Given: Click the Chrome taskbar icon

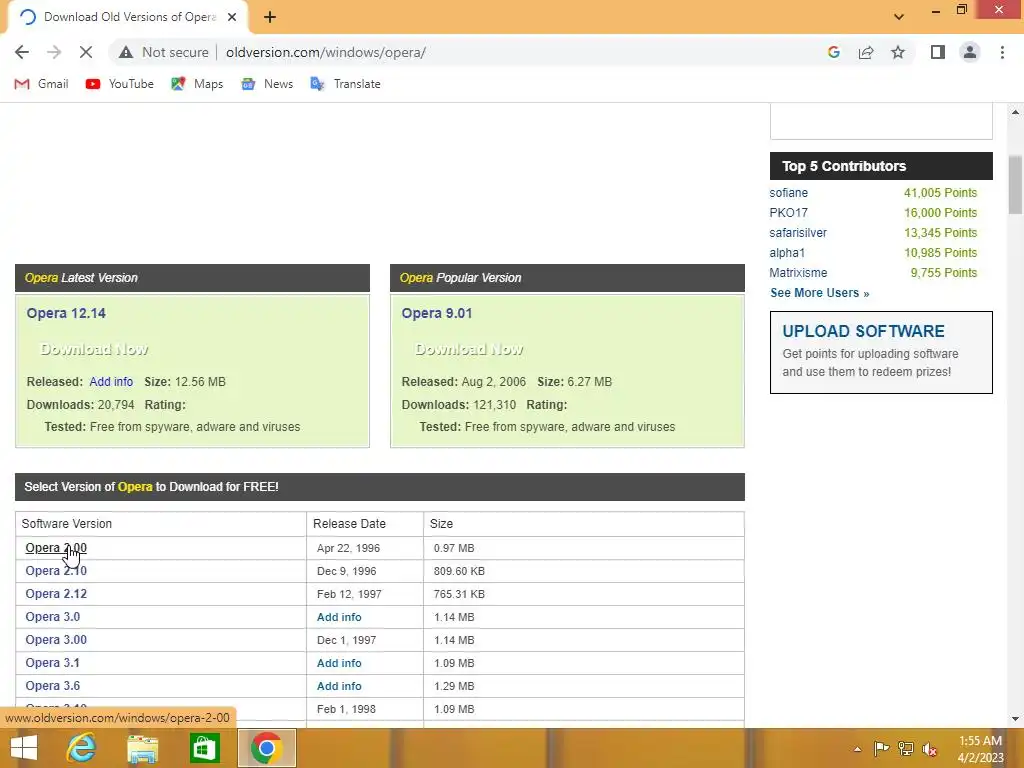Looking at the screenshot, I should [266, 748].
